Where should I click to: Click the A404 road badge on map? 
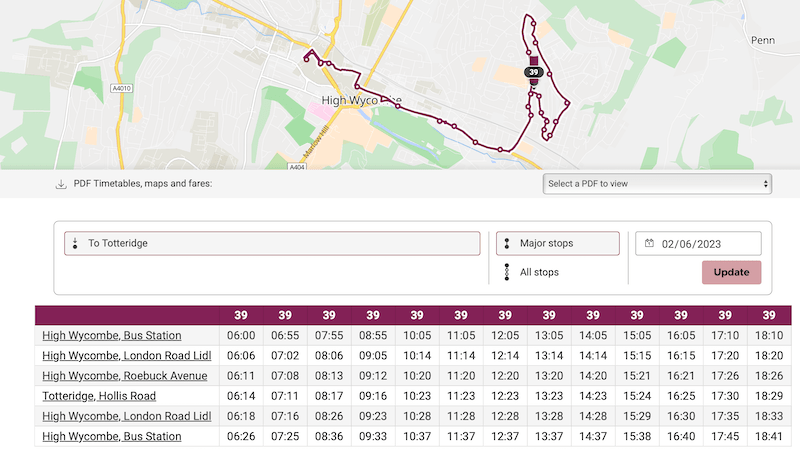297,168
